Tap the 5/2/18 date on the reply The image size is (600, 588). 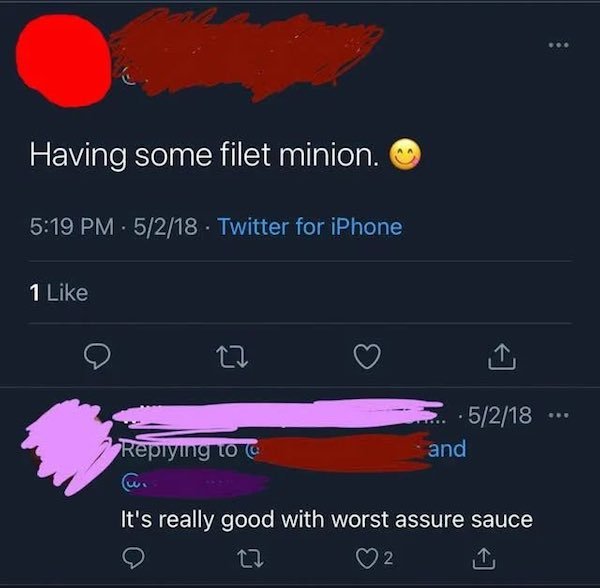[499, 415]
